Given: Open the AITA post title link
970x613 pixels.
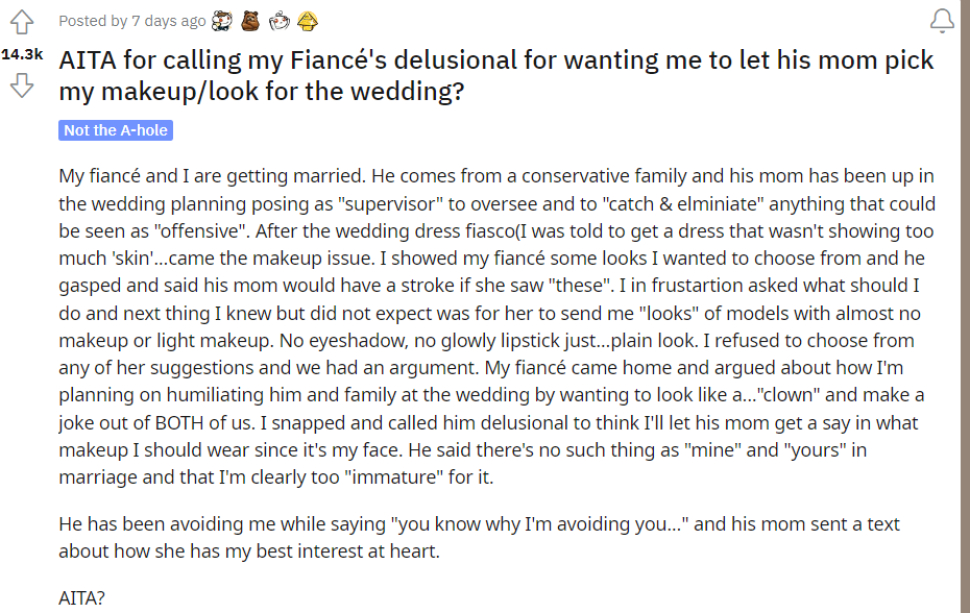Looking at the screenshot, I should (x=496, y=75).
